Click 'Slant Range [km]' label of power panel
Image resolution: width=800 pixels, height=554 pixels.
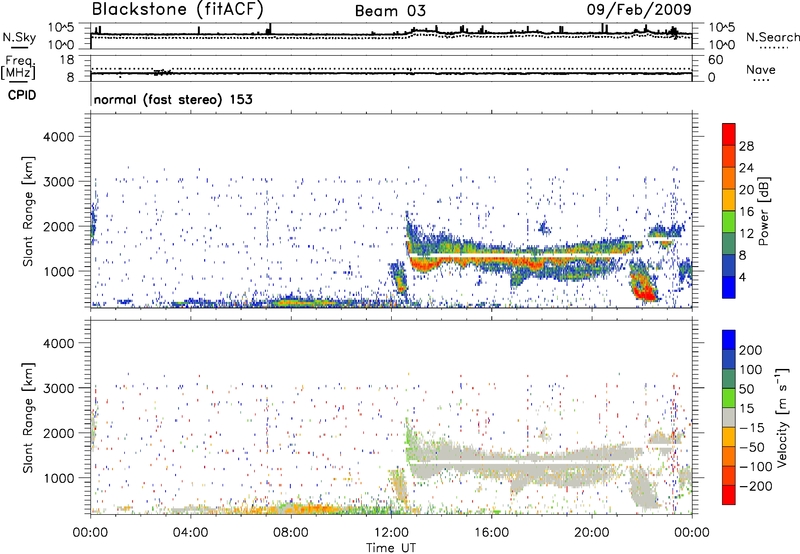[28, 211]
